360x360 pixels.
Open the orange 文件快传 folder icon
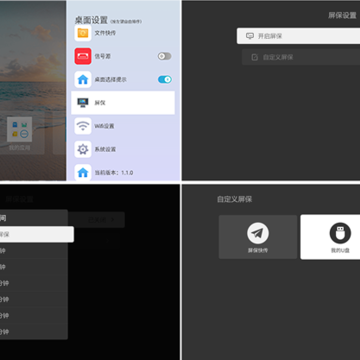(x=83, y=33)
